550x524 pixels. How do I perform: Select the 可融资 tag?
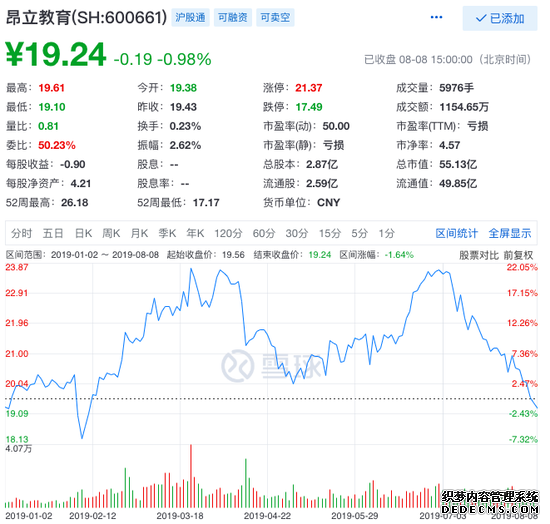tap(233, 18)
